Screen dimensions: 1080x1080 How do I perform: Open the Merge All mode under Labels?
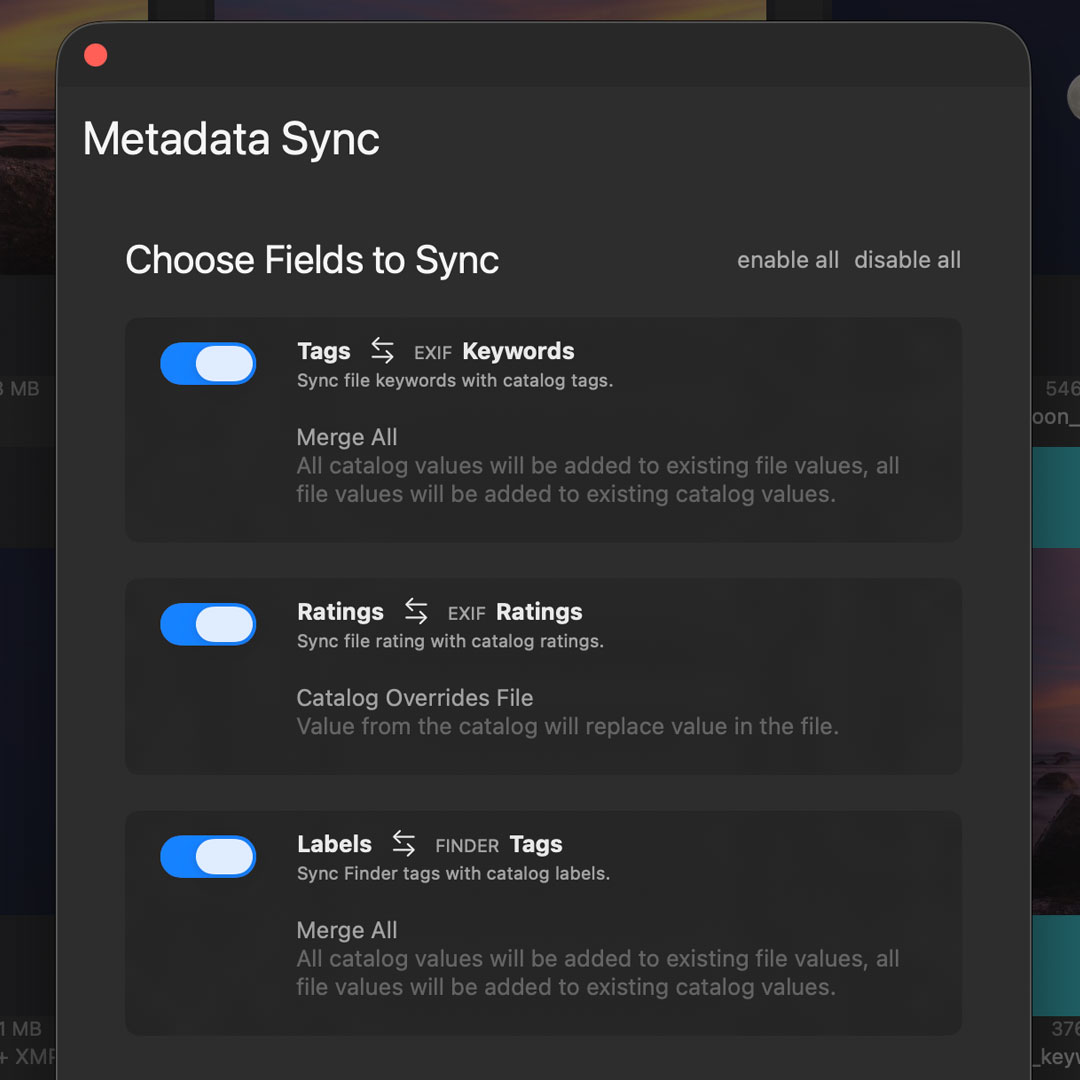[347, 930]
